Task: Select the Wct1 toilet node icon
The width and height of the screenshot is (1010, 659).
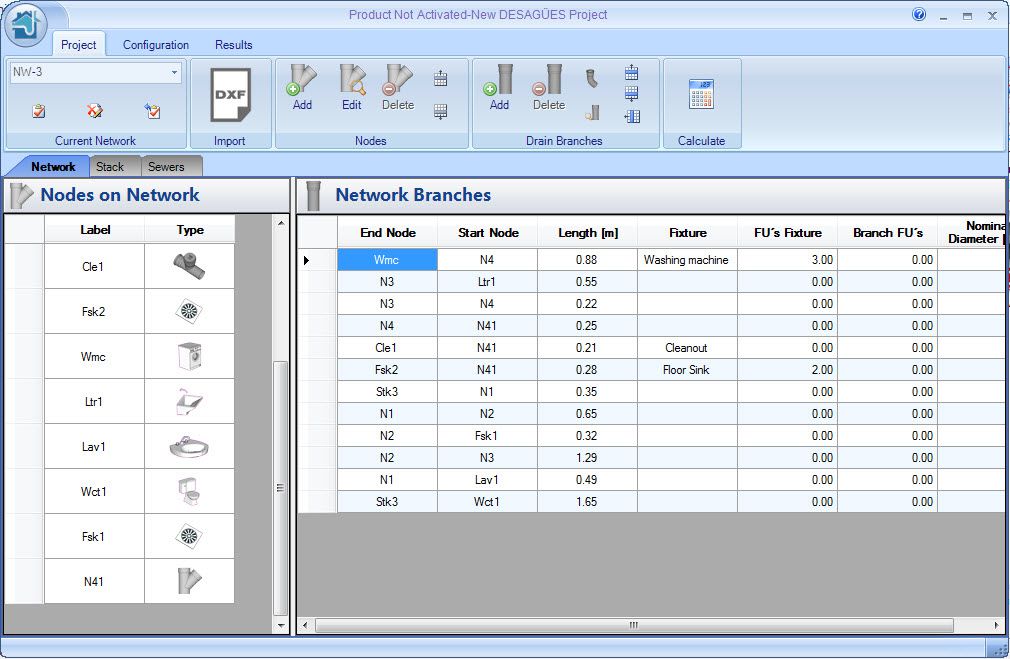Action: coord(189,491)
